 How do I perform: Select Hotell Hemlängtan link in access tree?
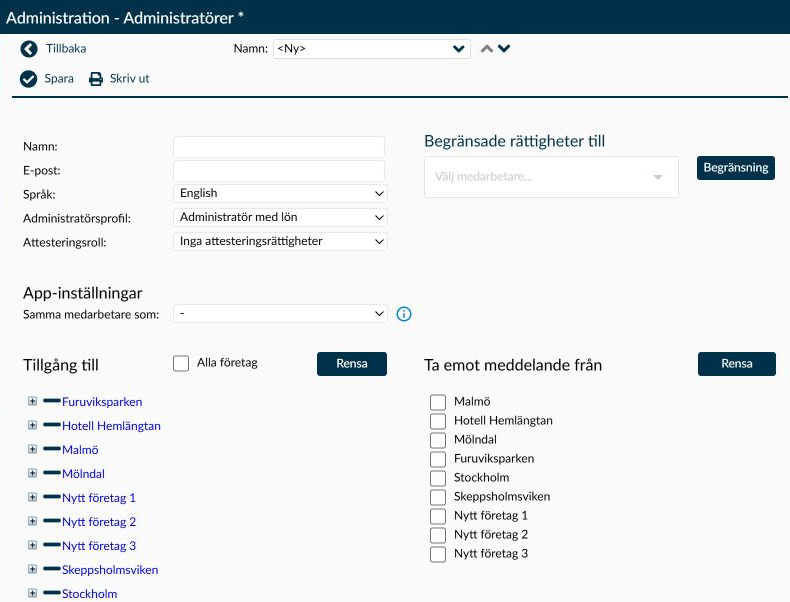tap(111, 426)
